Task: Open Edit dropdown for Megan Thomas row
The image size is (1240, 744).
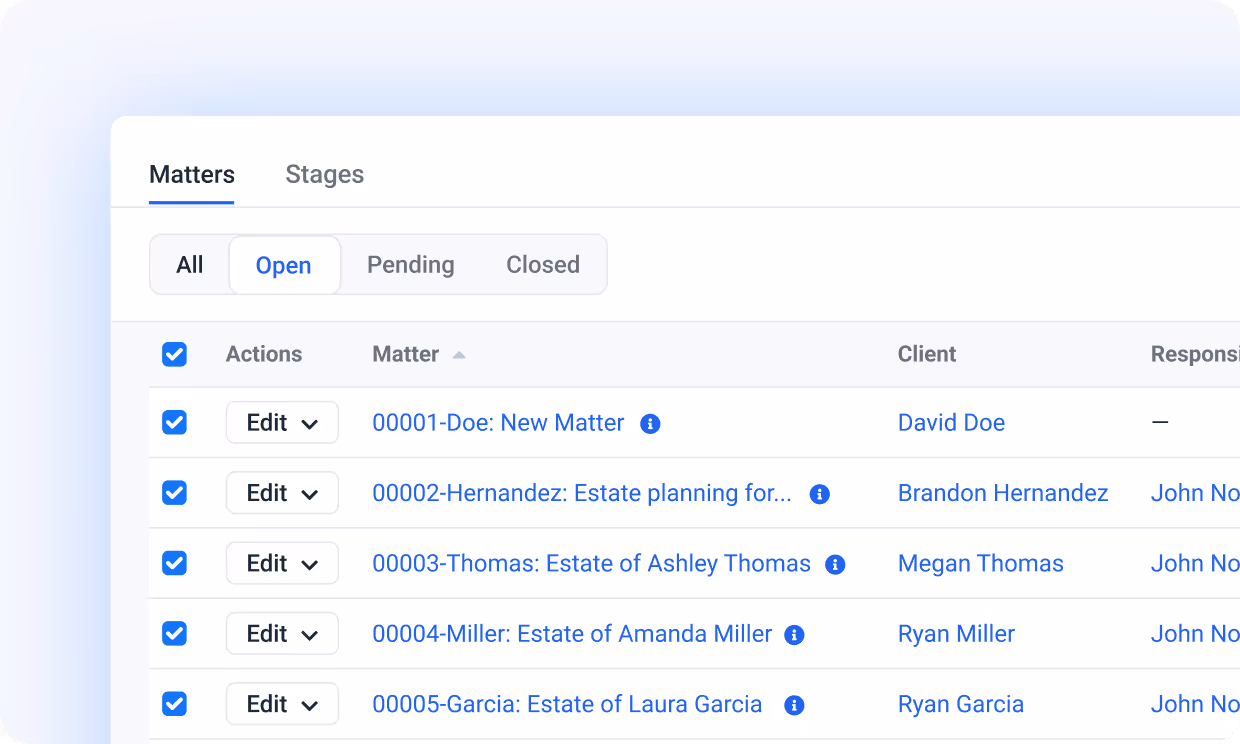Action: click(x=282, y=564)
